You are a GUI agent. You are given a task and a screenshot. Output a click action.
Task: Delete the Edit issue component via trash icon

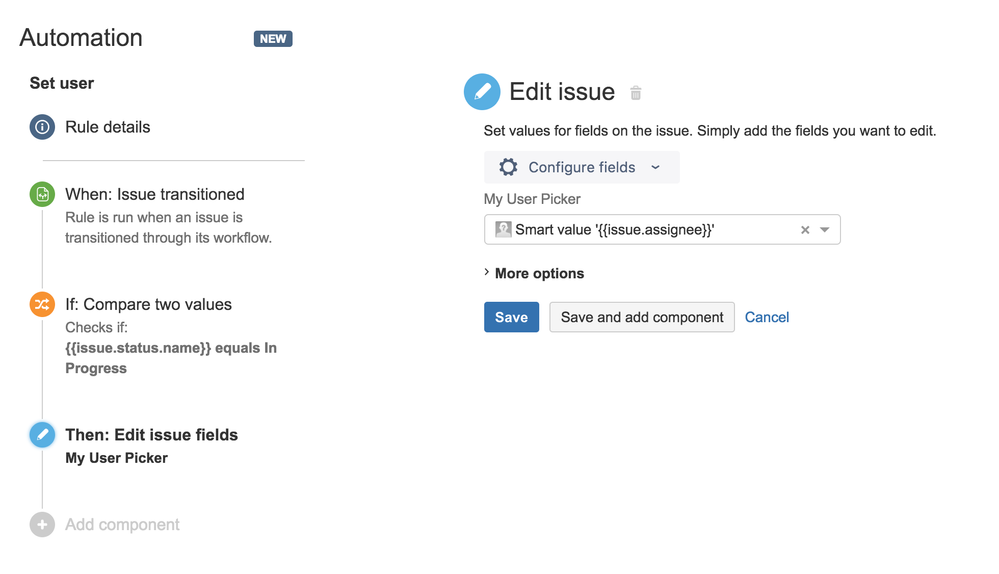(635, 93)
